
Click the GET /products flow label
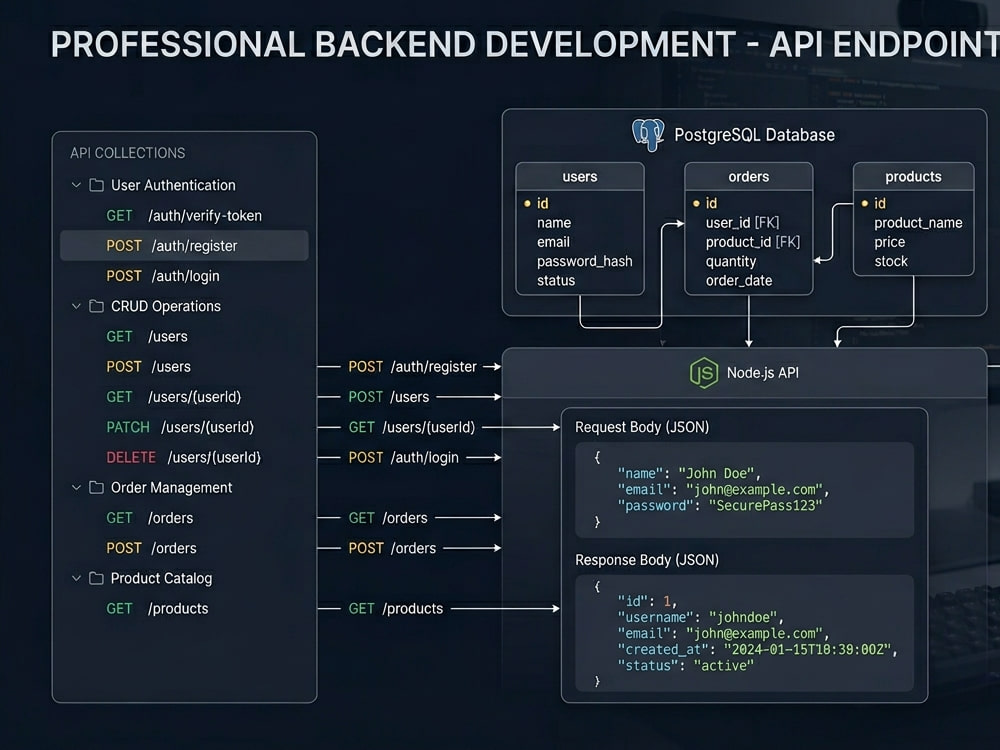click(395, 608)
